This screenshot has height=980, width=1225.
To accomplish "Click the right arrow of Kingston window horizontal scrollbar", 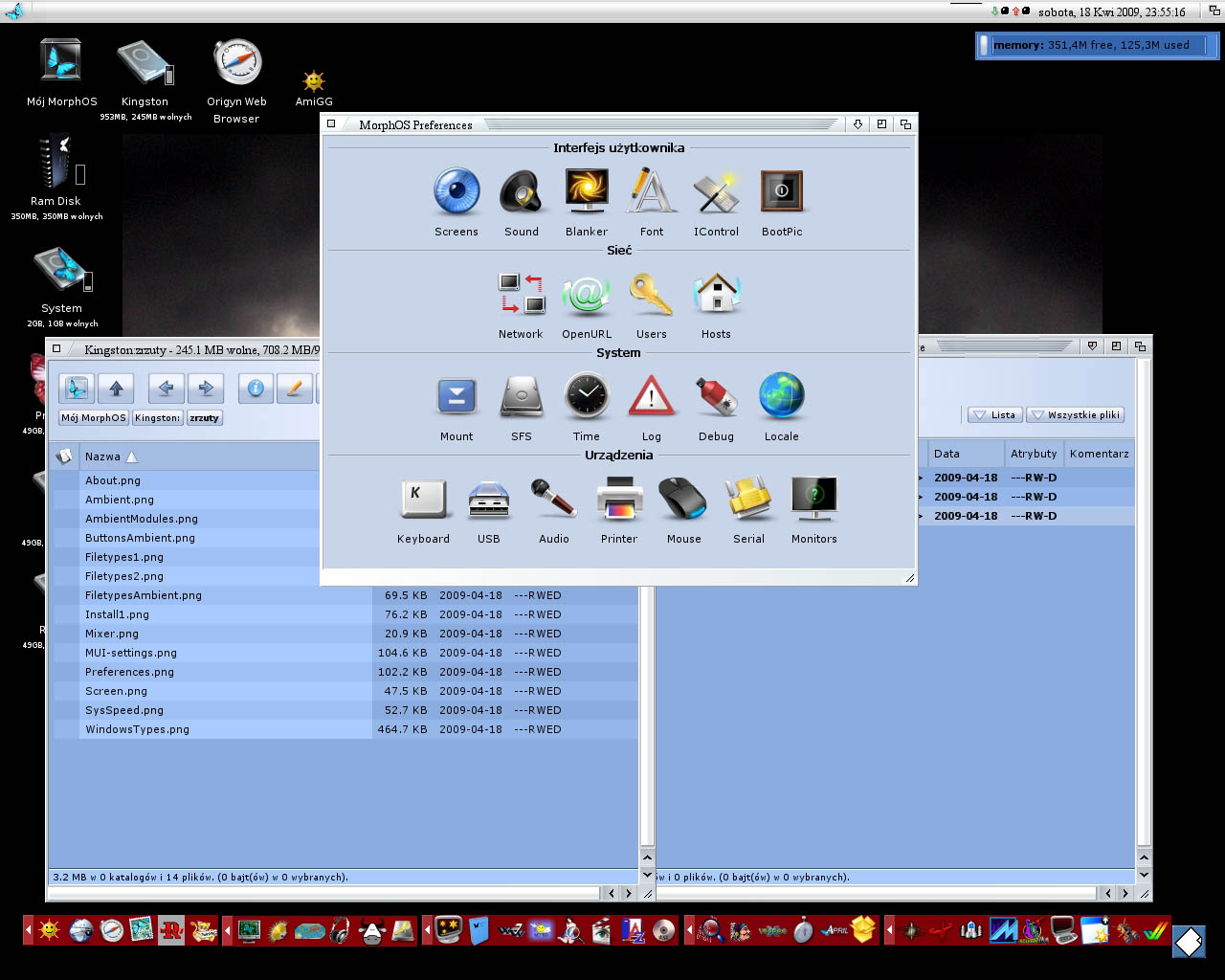I will tap(628, 893).
